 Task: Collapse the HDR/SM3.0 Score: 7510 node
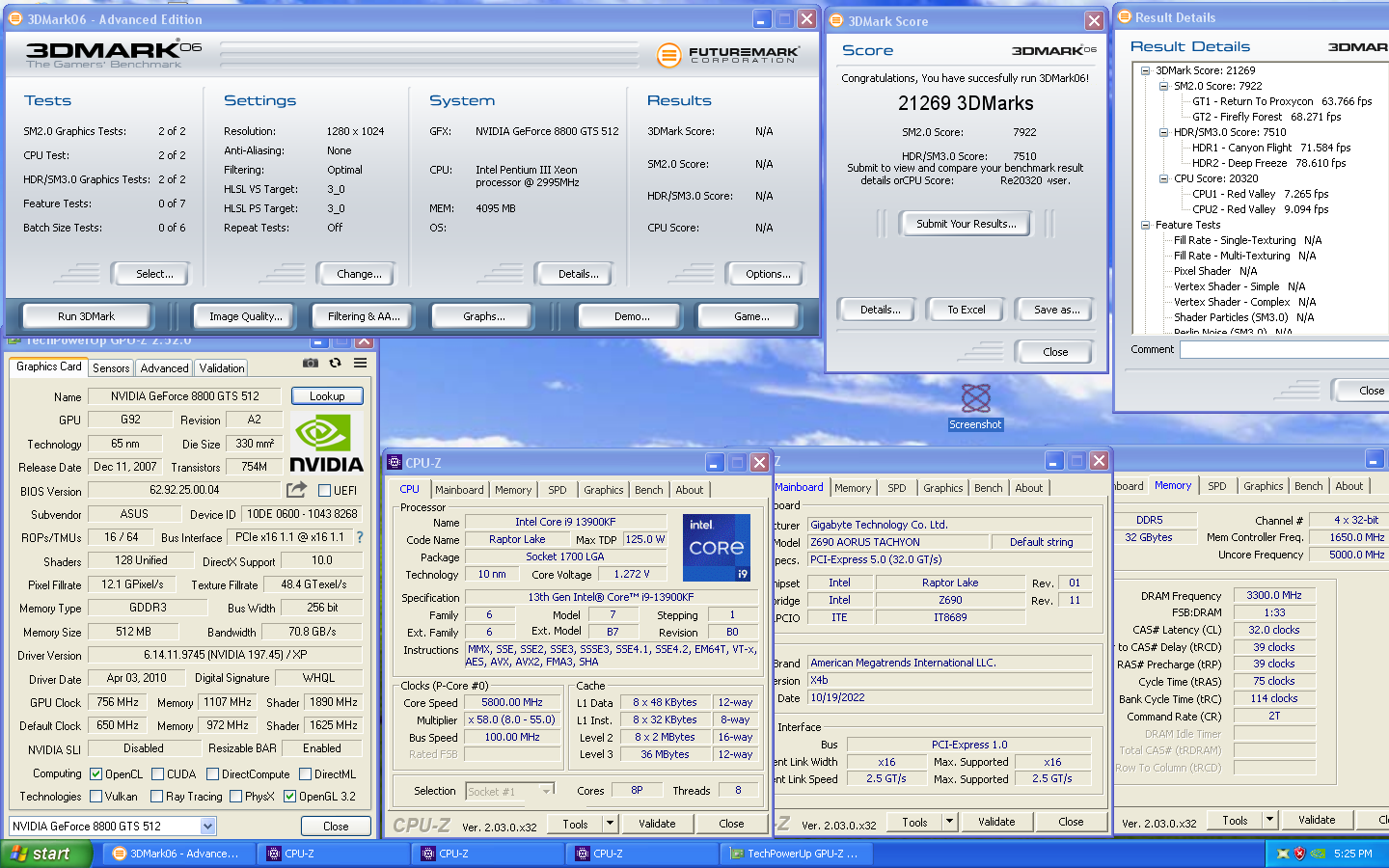(x=1164, y=132)
